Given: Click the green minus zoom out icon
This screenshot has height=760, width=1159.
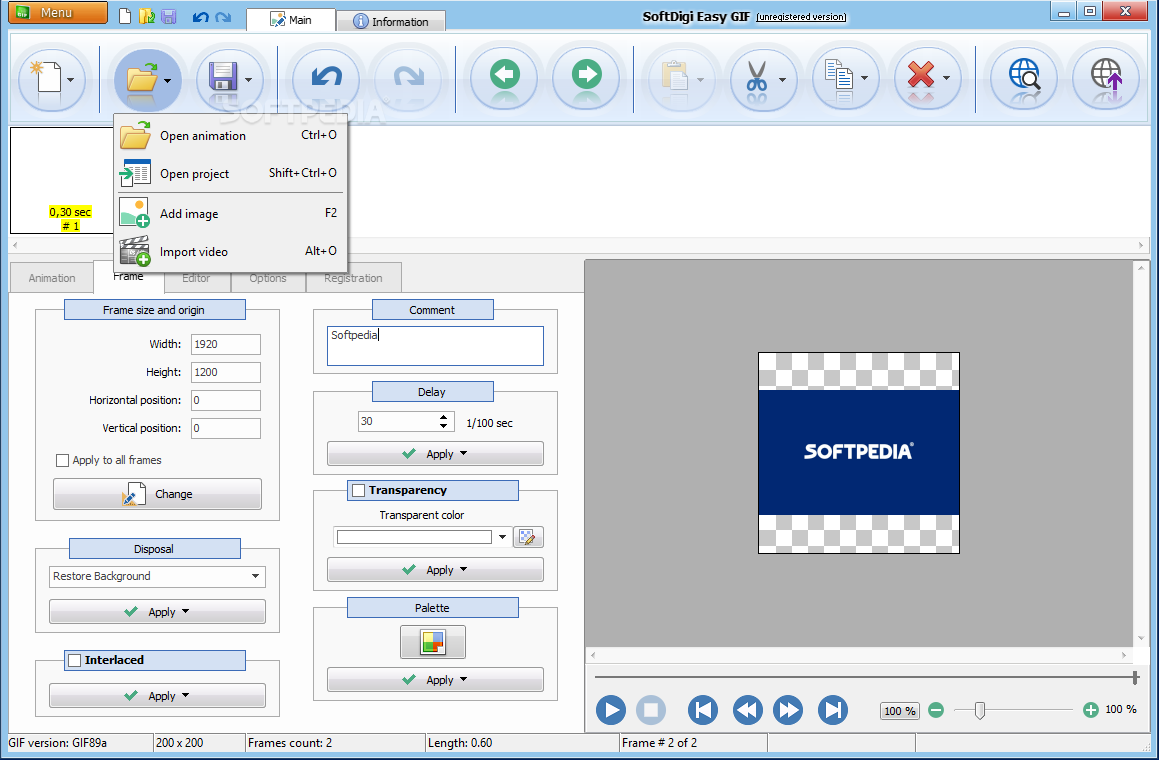Looking at the screenshot, I should tap(936, 710).
